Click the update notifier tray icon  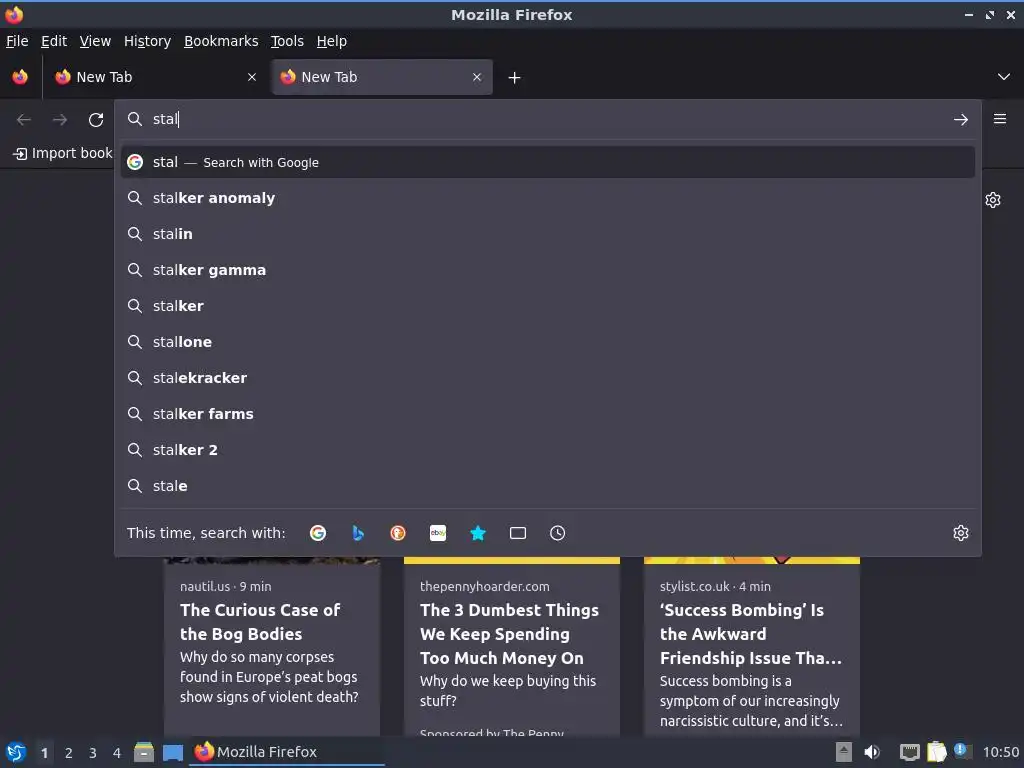(962, 751)
